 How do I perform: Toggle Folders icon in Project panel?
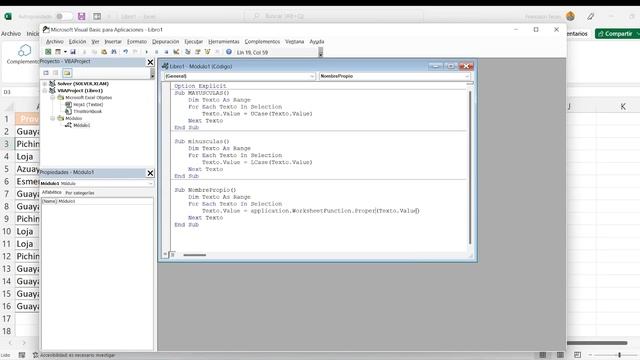tap(67, 73)
